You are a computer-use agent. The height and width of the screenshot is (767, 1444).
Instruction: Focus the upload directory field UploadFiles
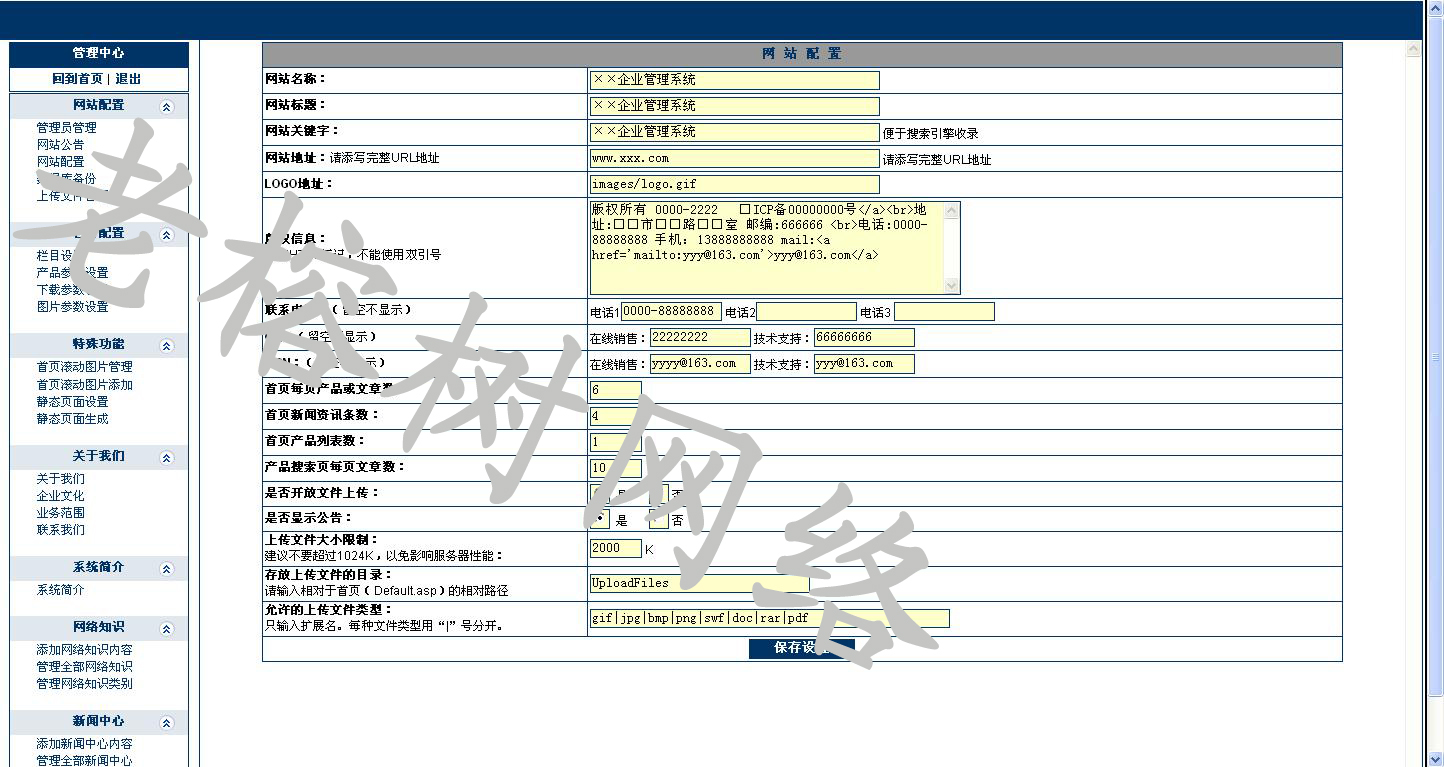(699, 583)
